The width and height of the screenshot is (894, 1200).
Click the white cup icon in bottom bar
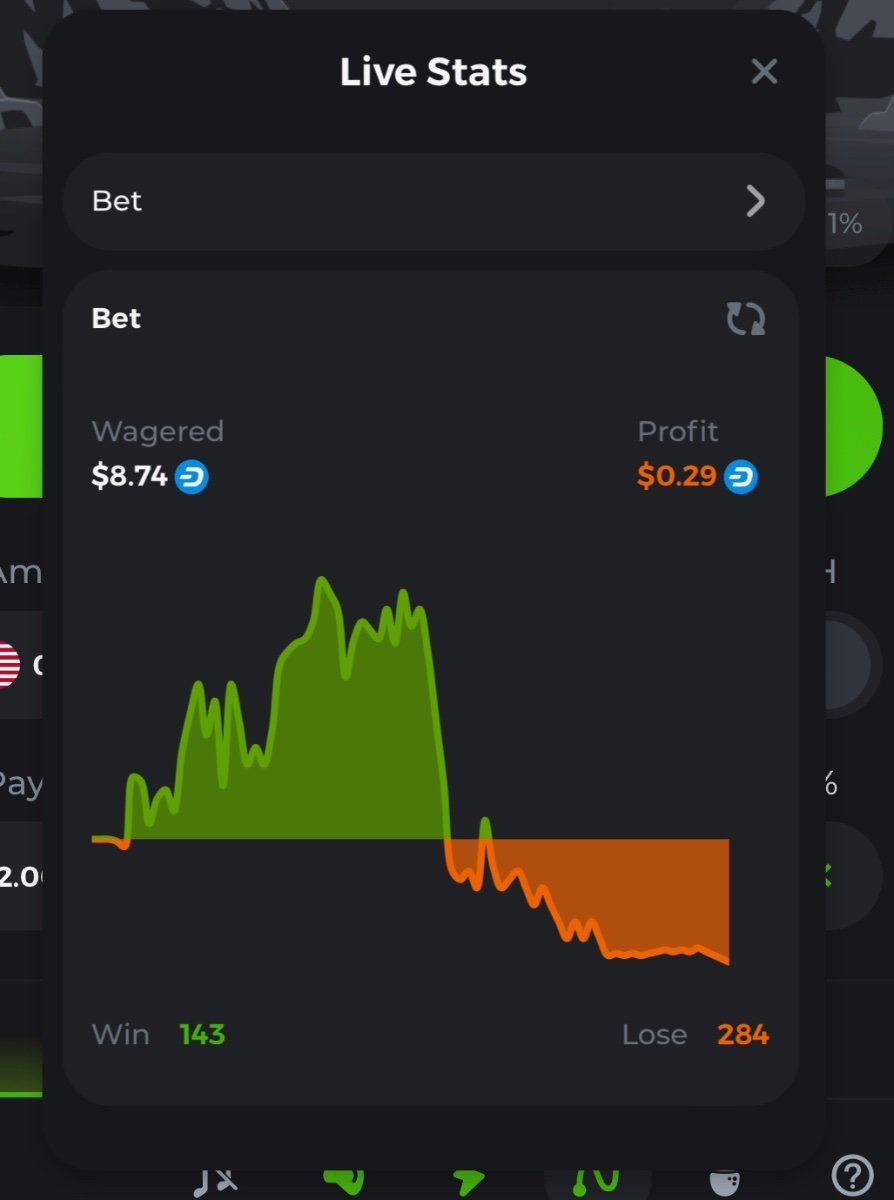coord(725,1182)
